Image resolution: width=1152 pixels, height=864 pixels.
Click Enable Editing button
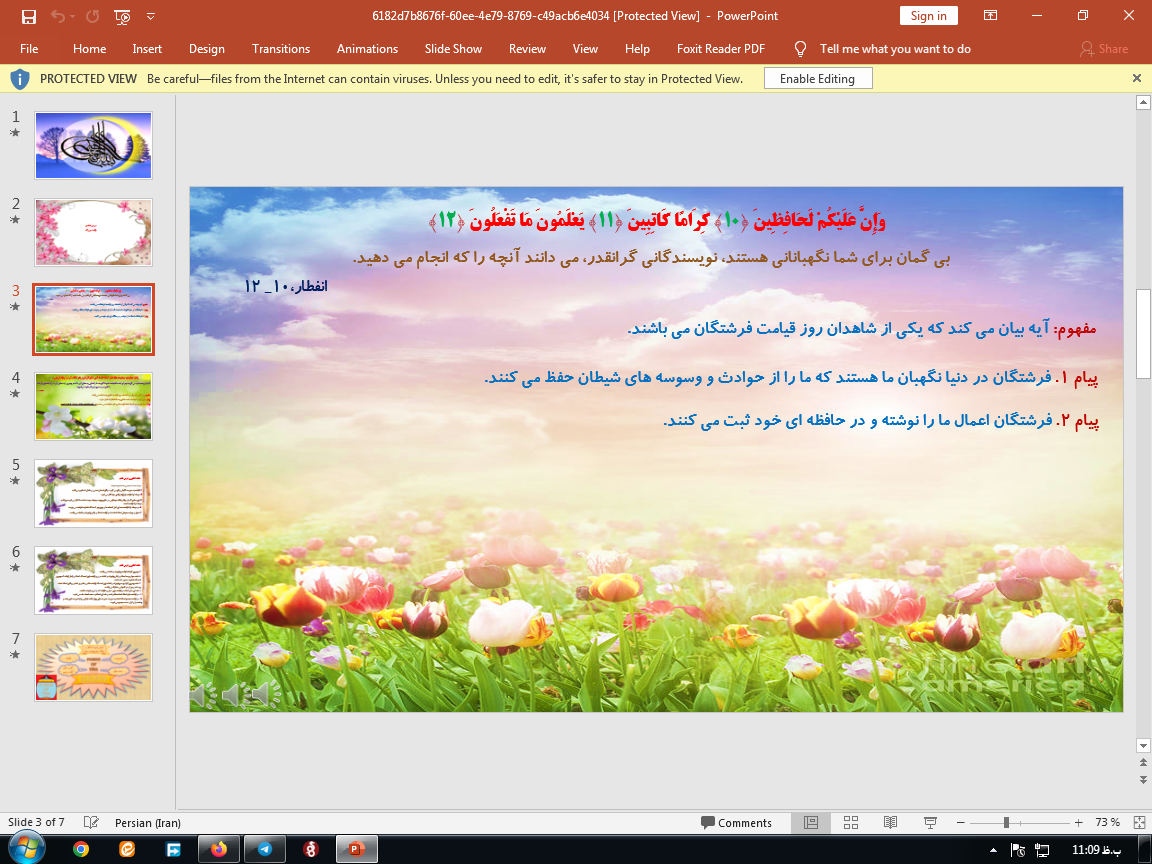[x=817, y=79]
